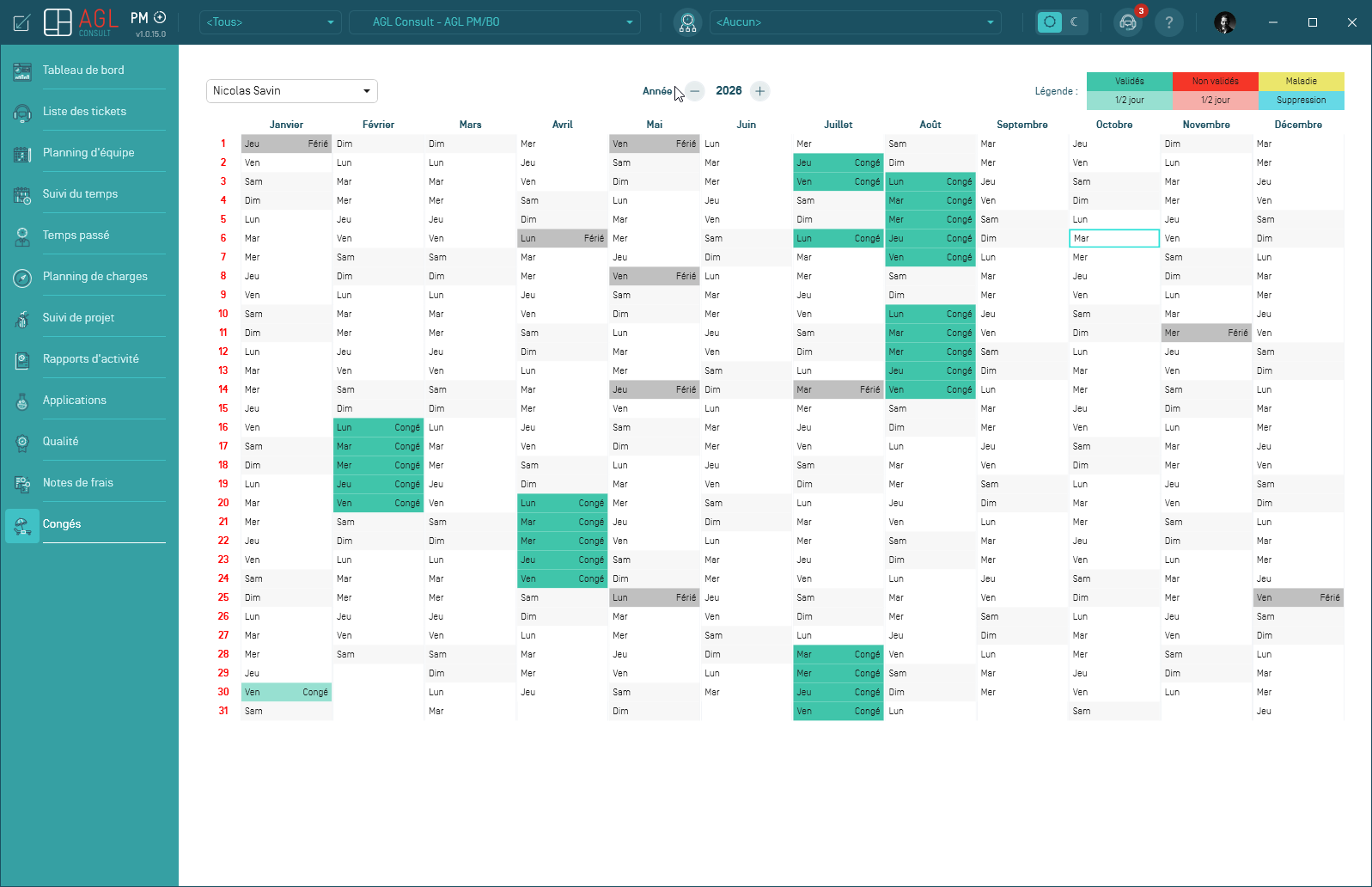
Task: Select the Maladie legend swatch
Action: [1302, 82]
